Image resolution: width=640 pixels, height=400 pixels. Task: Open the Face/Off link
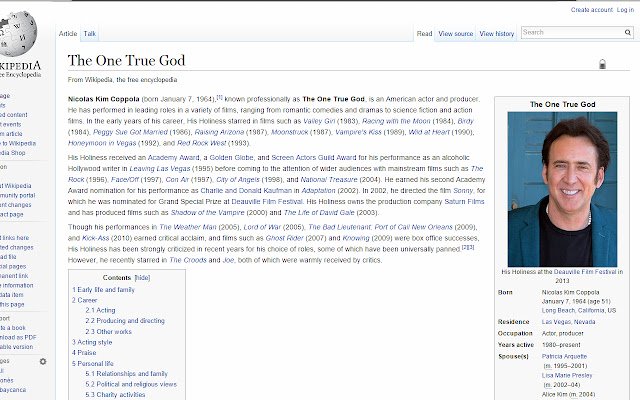click(125, 180)
